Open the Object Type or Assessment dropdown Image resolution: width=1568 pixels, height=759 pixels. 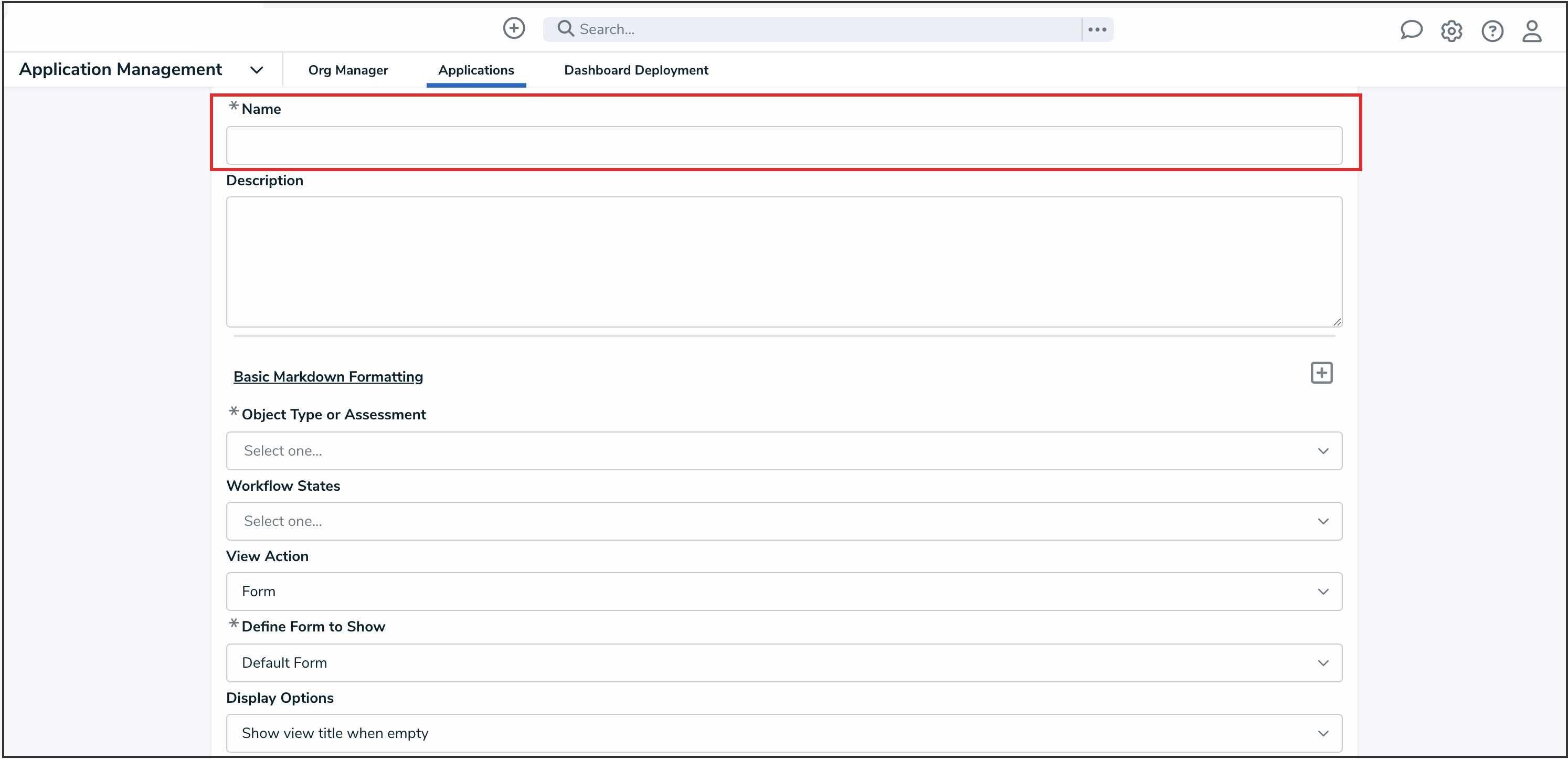783,451
